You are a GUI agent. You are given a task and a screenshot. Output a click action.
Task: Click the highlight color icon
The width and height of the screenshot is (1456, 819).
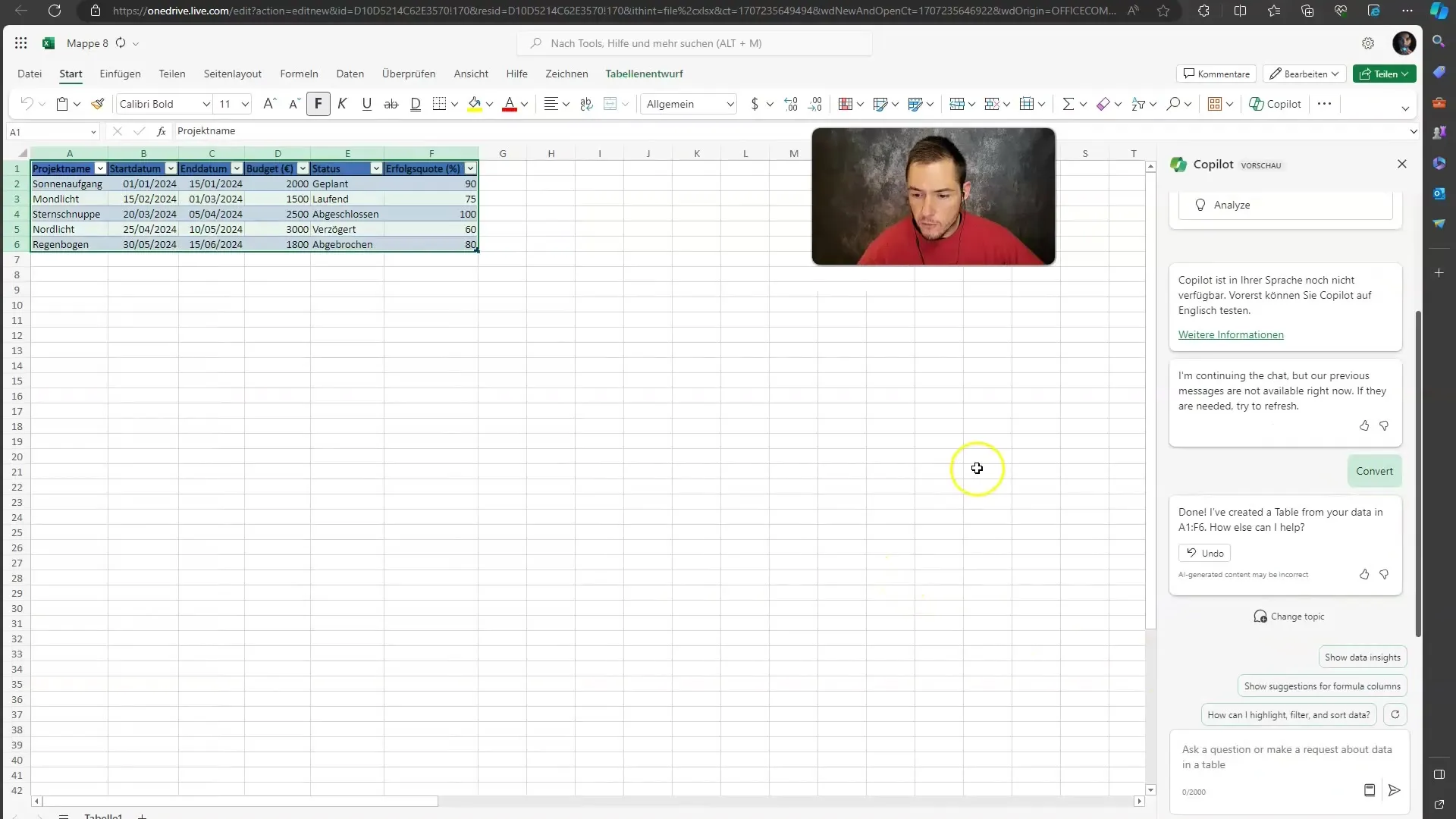pos(475,104)
